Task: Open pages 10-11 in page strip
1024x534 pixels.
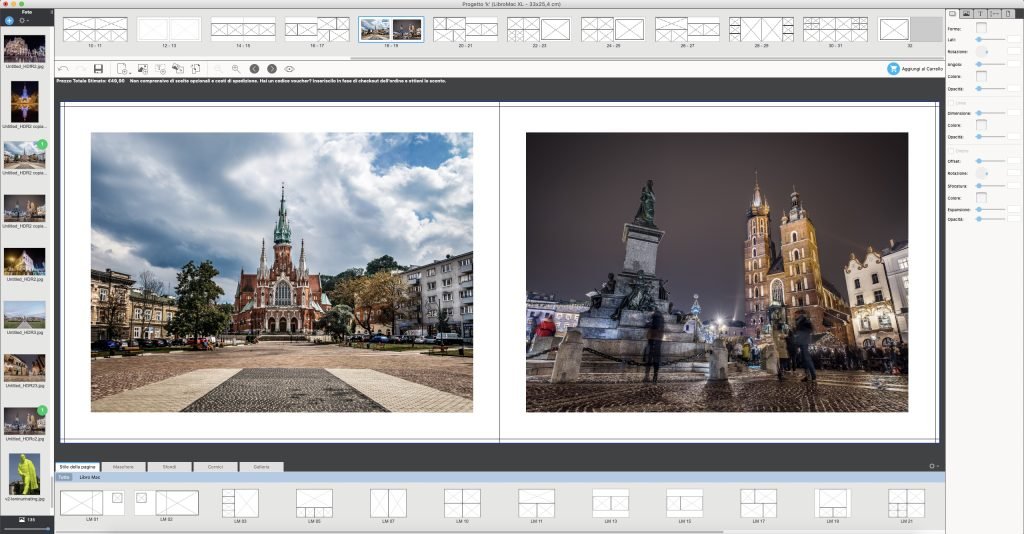Action: [95, 29]
